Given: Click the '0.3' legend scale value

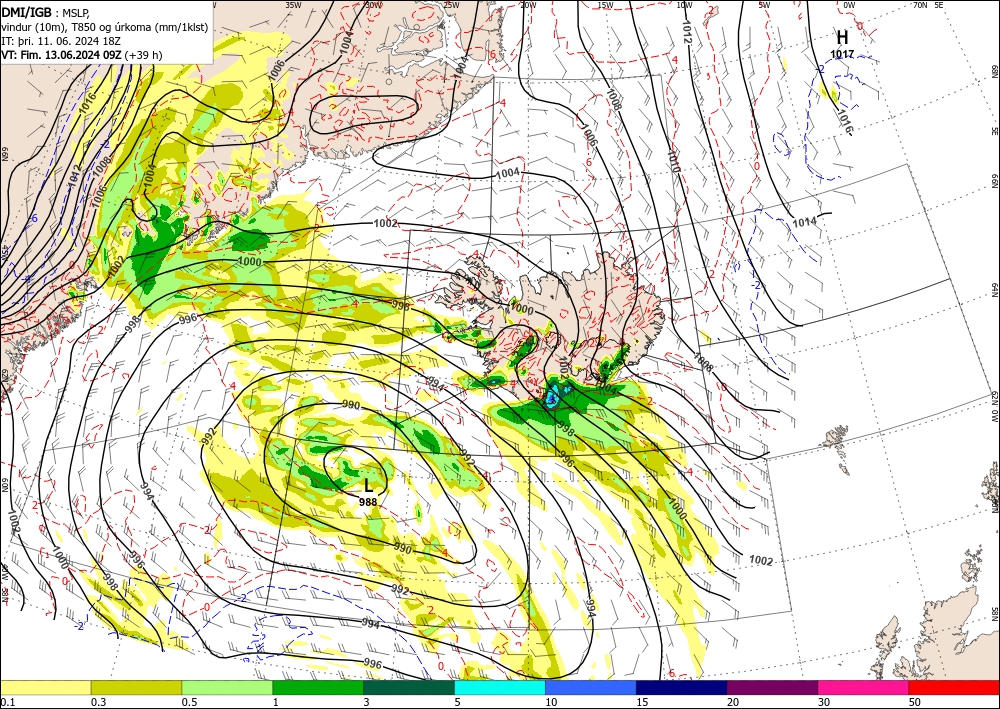Looking at the screenshot, I should [98, 702].
